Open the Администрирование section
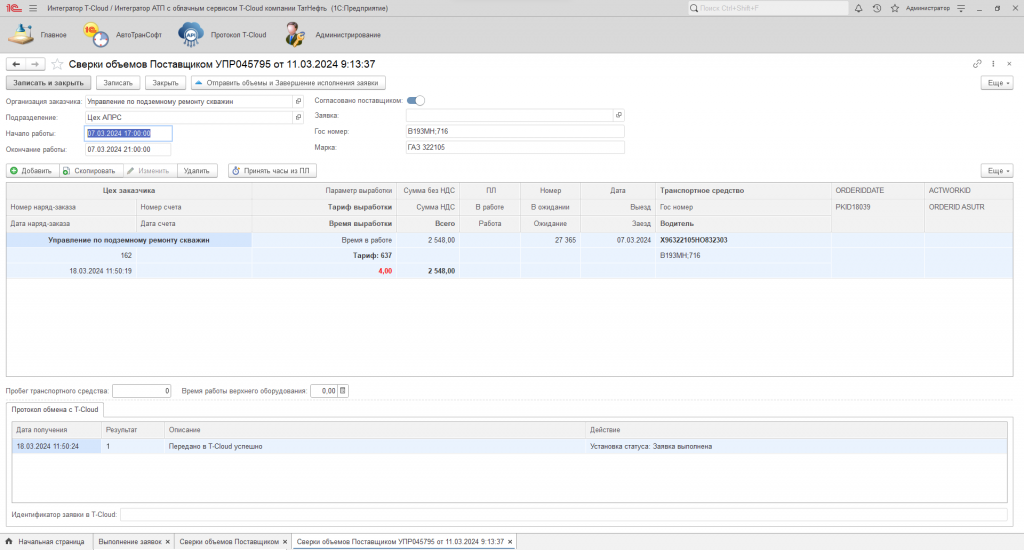Image resolution: width=1024 pixels, height=550 pixels. [323, 35]
